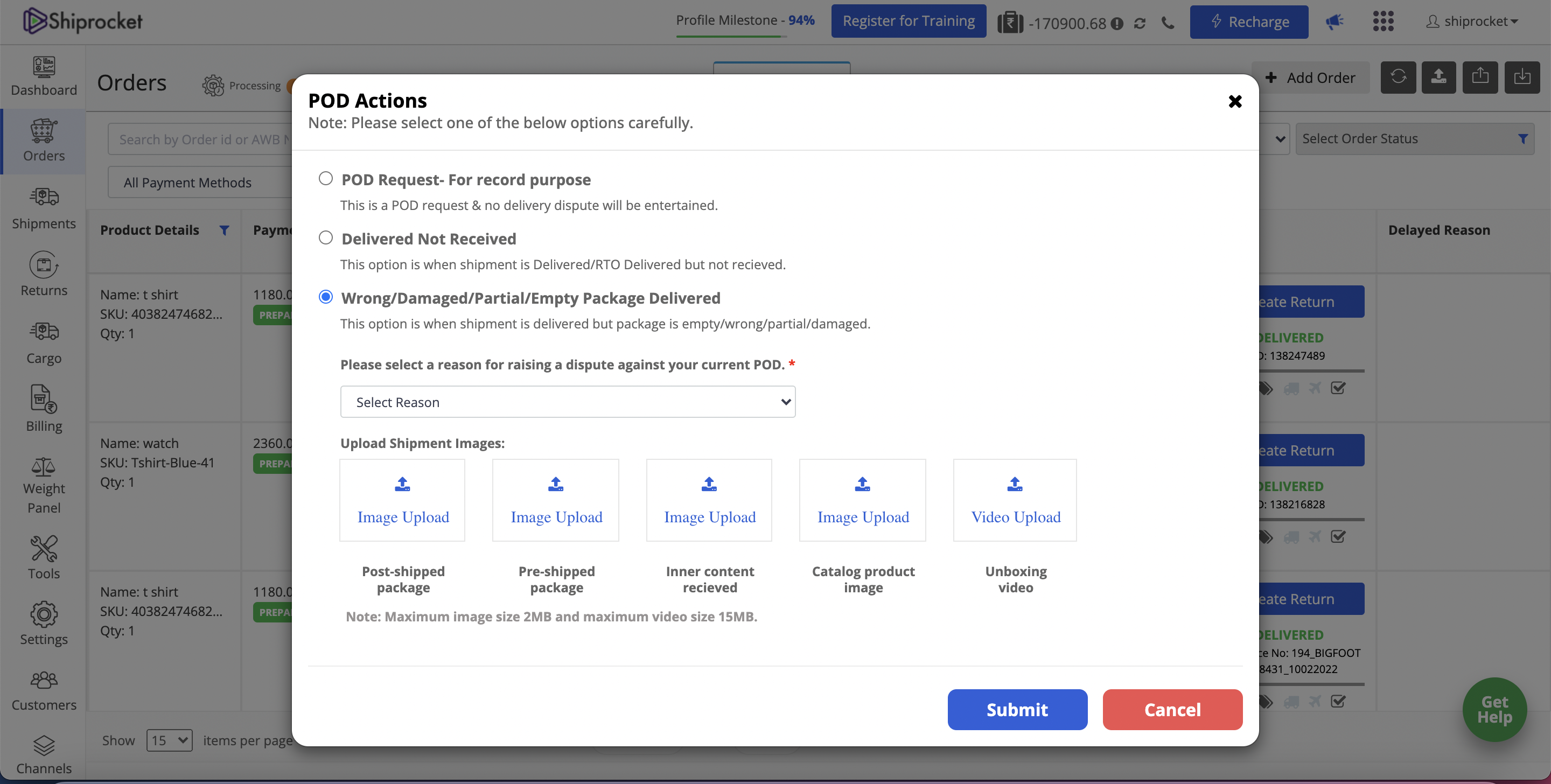Click the announcements megaphone icon
The height and width of the screenshot is (784, 1551).
point(1335,22)
